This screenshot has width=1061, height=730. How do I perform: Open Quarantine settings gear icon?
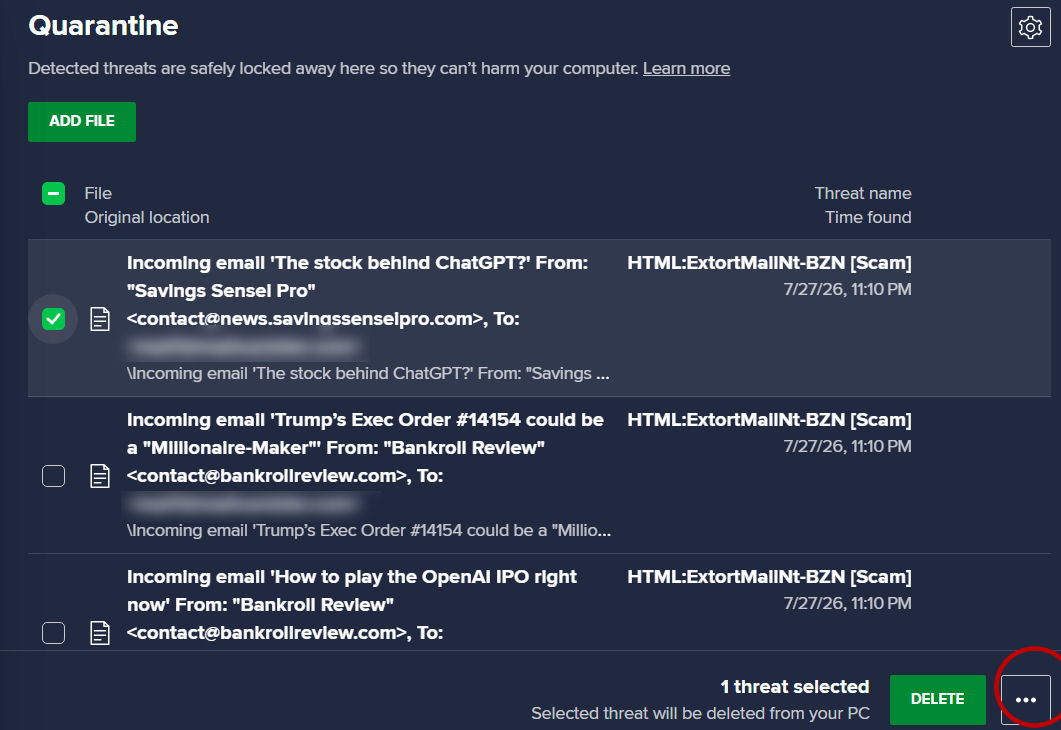(1030, 27)
